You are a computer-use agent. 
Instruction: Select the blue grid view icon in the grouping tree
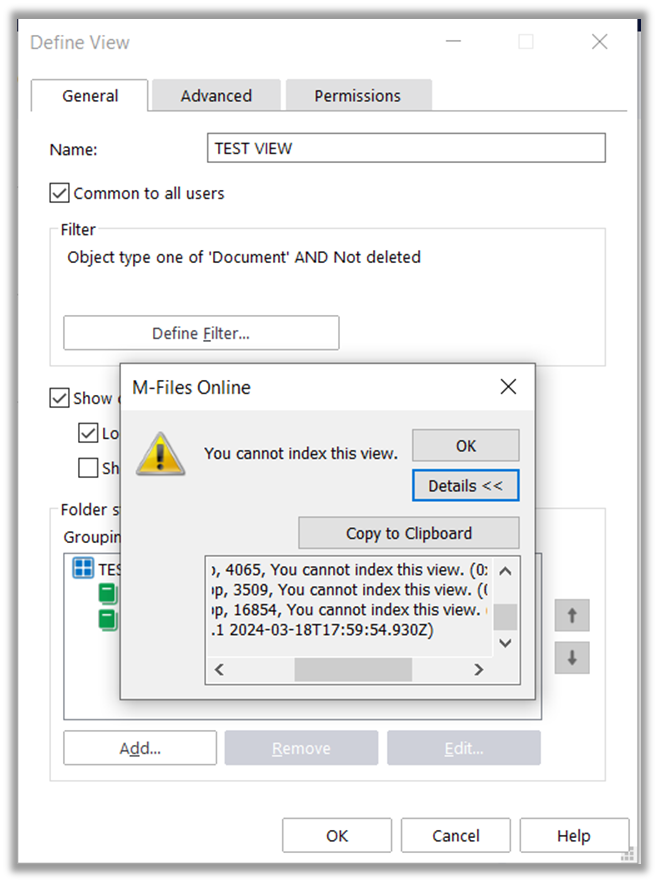point(83,568)
